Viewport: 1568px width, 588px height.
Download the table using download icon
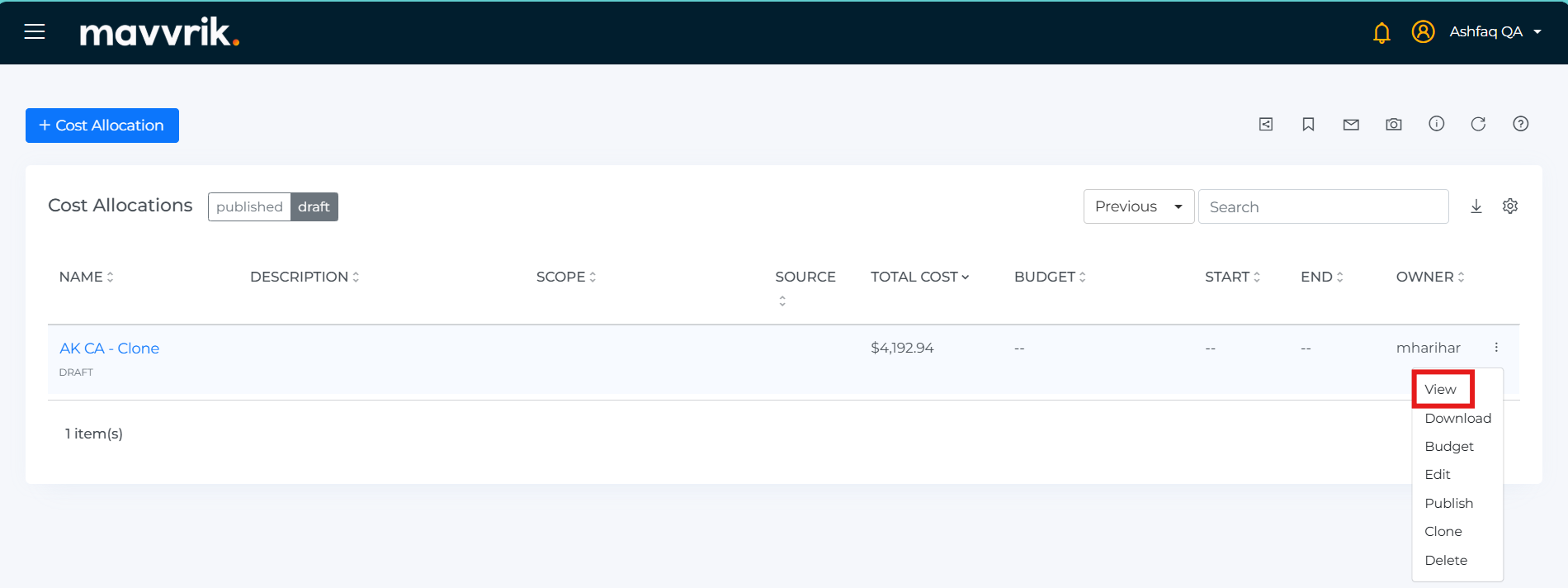tap(1476, 206)
